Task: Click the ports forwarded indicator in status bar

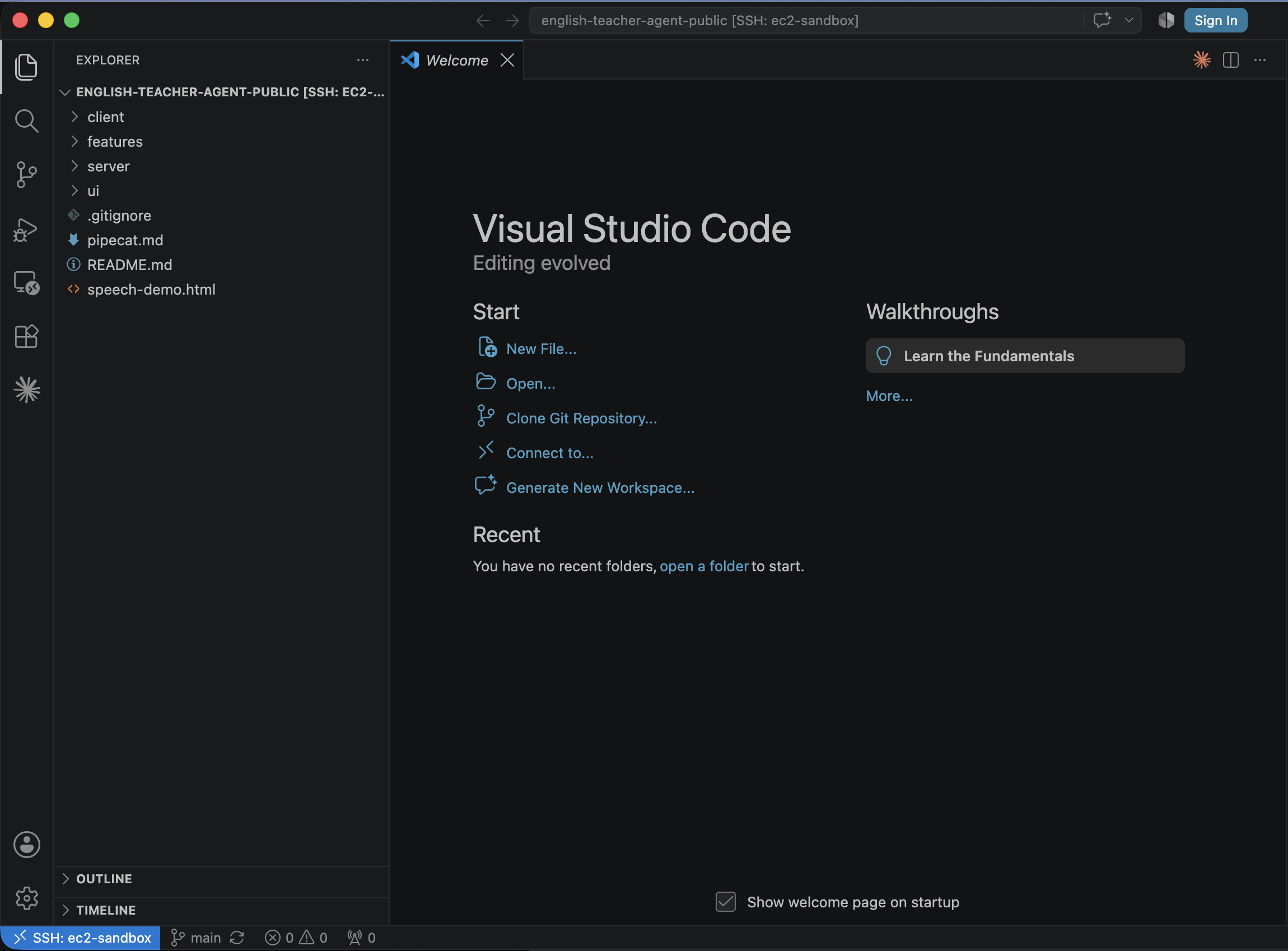Action: (362, 938)
